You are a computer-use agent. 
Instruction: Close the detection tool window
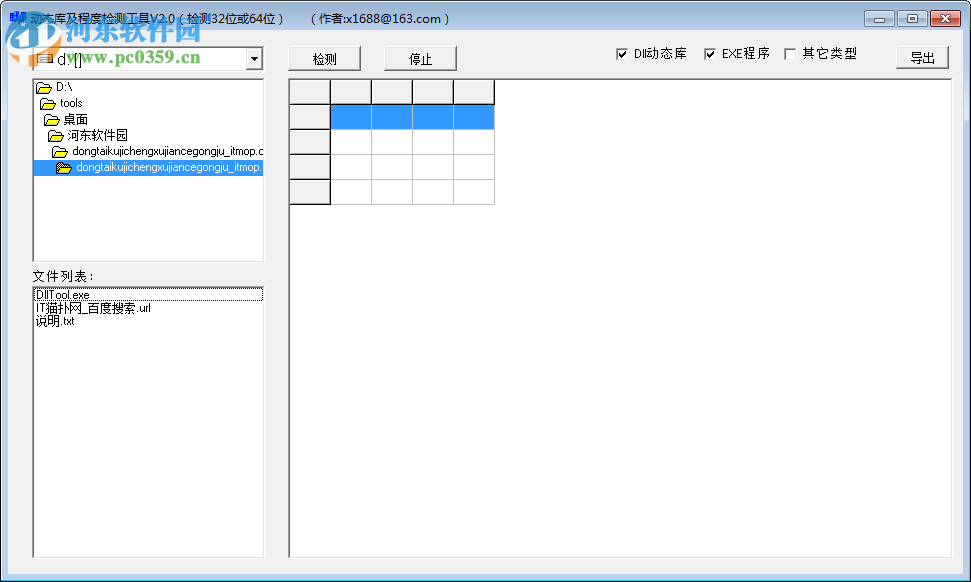point(946,19)
